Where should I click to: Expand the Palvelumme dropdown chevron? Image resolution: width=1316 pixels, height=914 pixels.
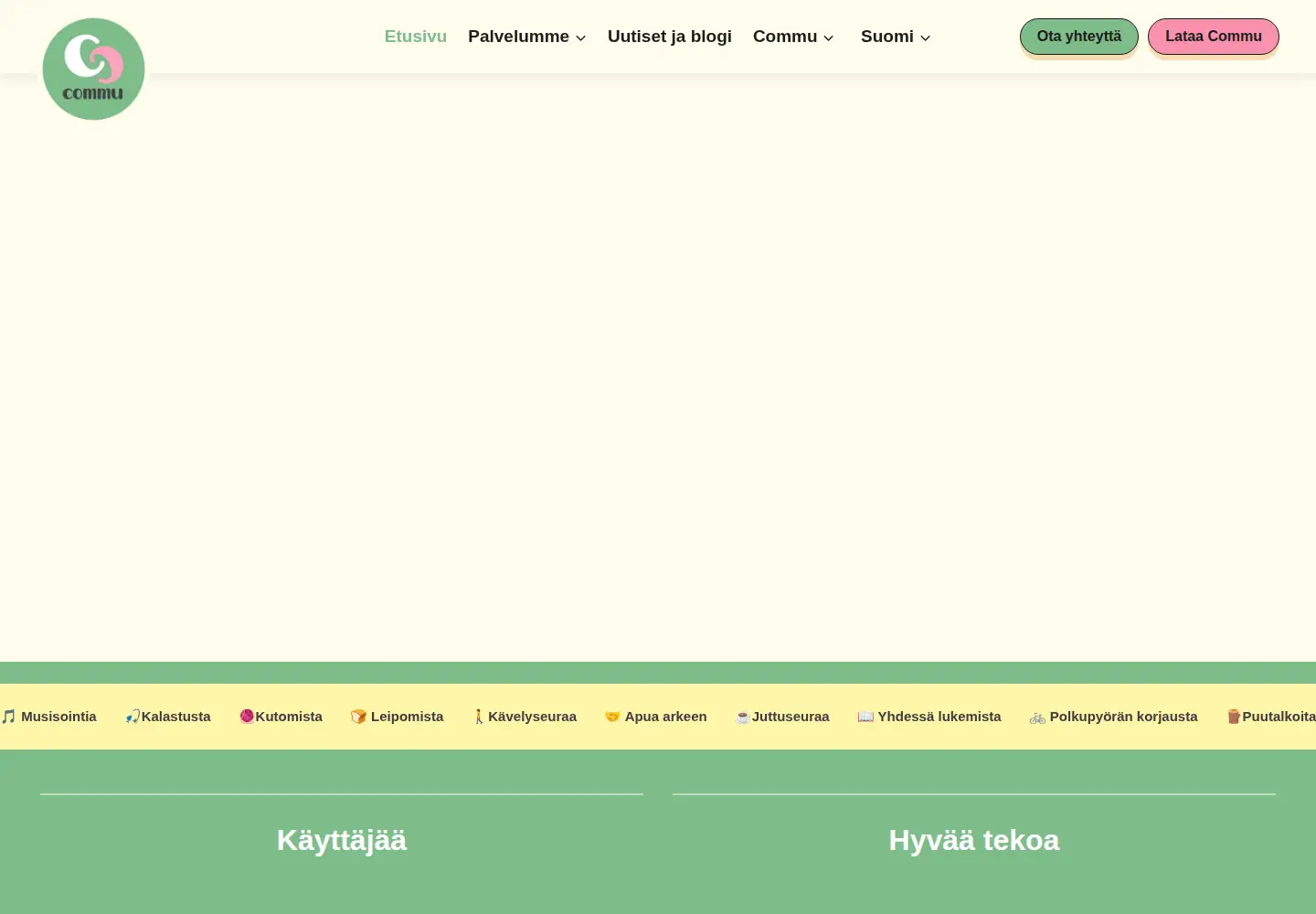pyautogui.click(x=580, y=37)
